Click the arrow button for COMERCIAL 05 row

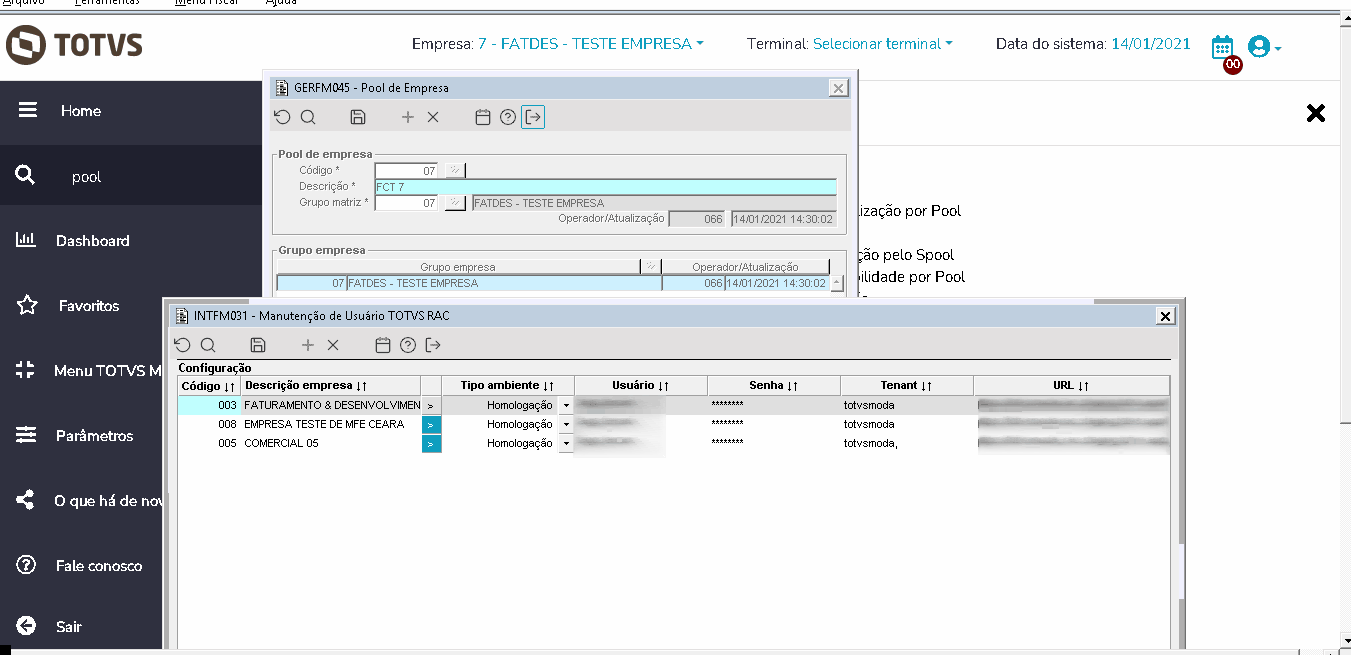pyautogui.click(x=431, y=444)
